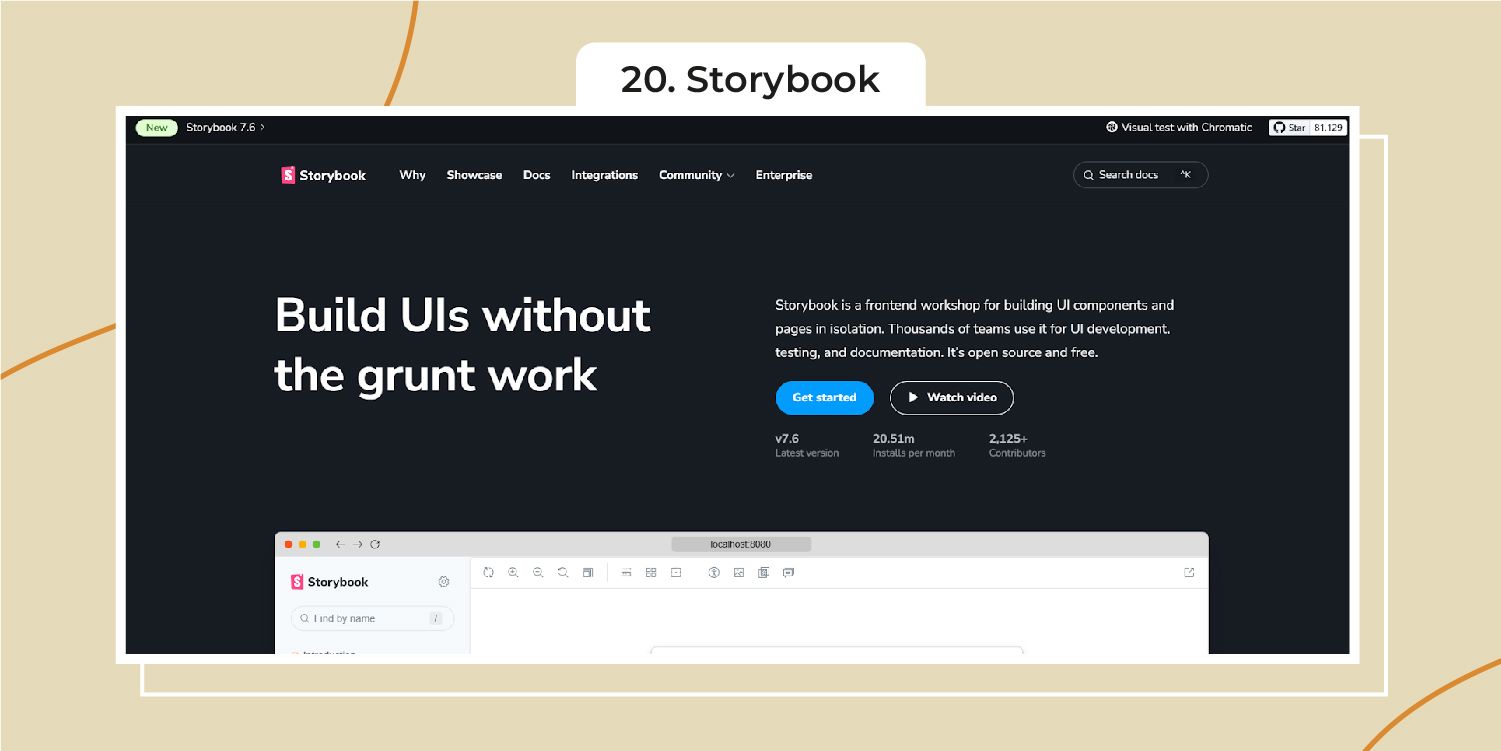Click the slash shortcut key in Find by name
This screenshot has width=1501, height=751.
click(436, 619)
